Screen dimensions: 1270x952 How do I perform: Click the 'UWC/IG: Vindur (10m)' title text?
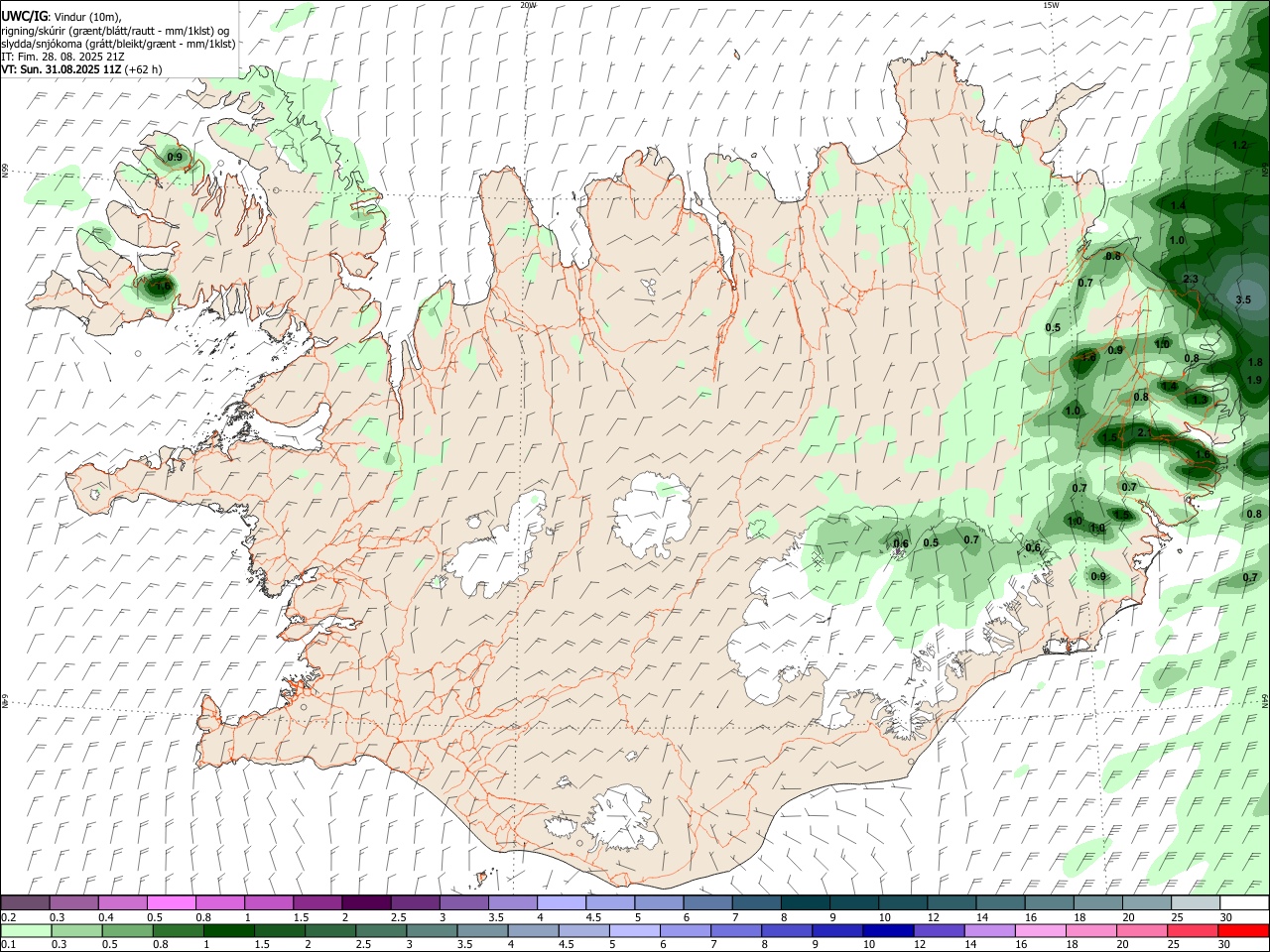62,17
